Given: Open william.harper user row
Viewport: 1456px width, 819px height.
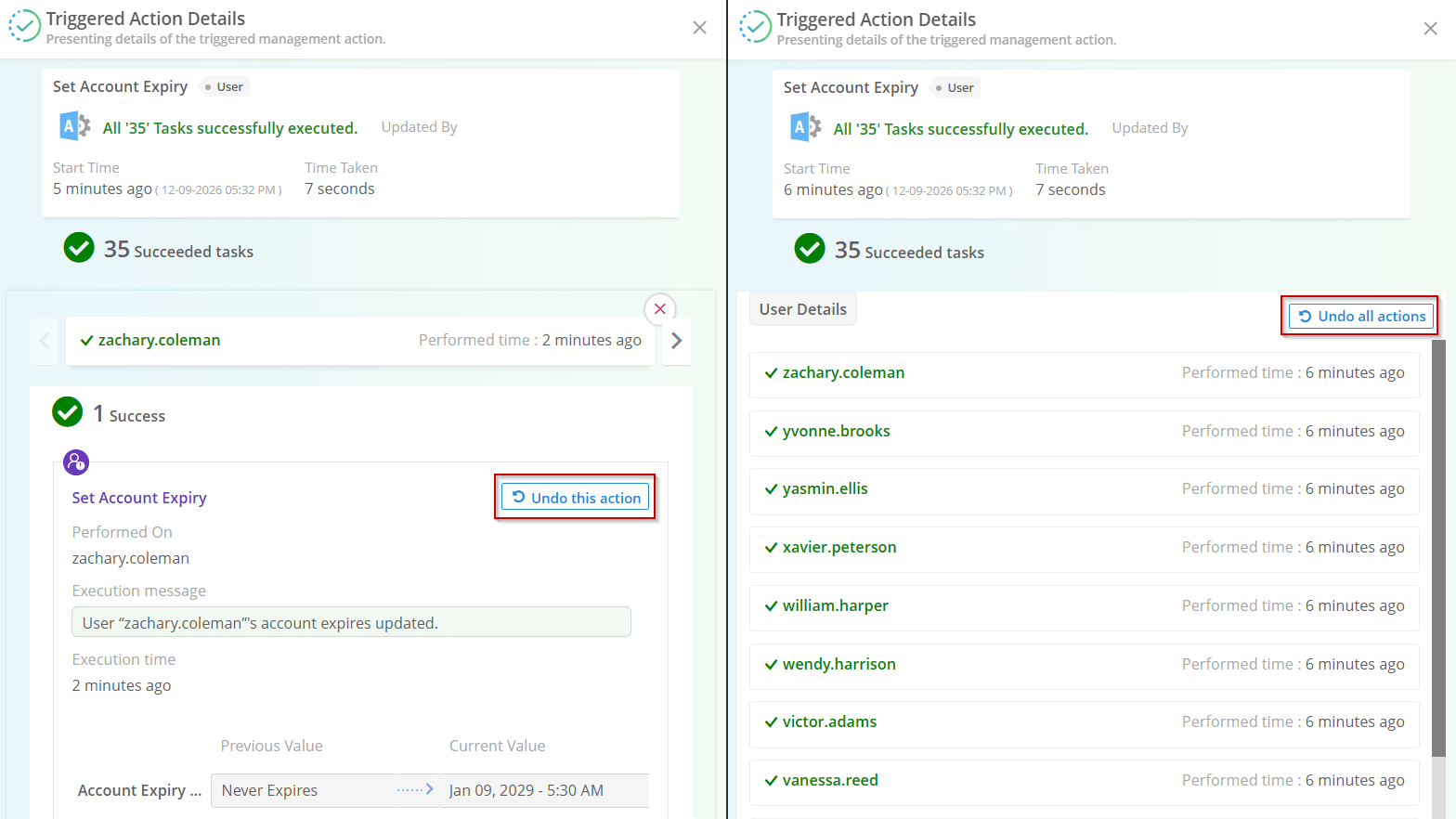Looking at the screenshot, I should coord(1085,606).
